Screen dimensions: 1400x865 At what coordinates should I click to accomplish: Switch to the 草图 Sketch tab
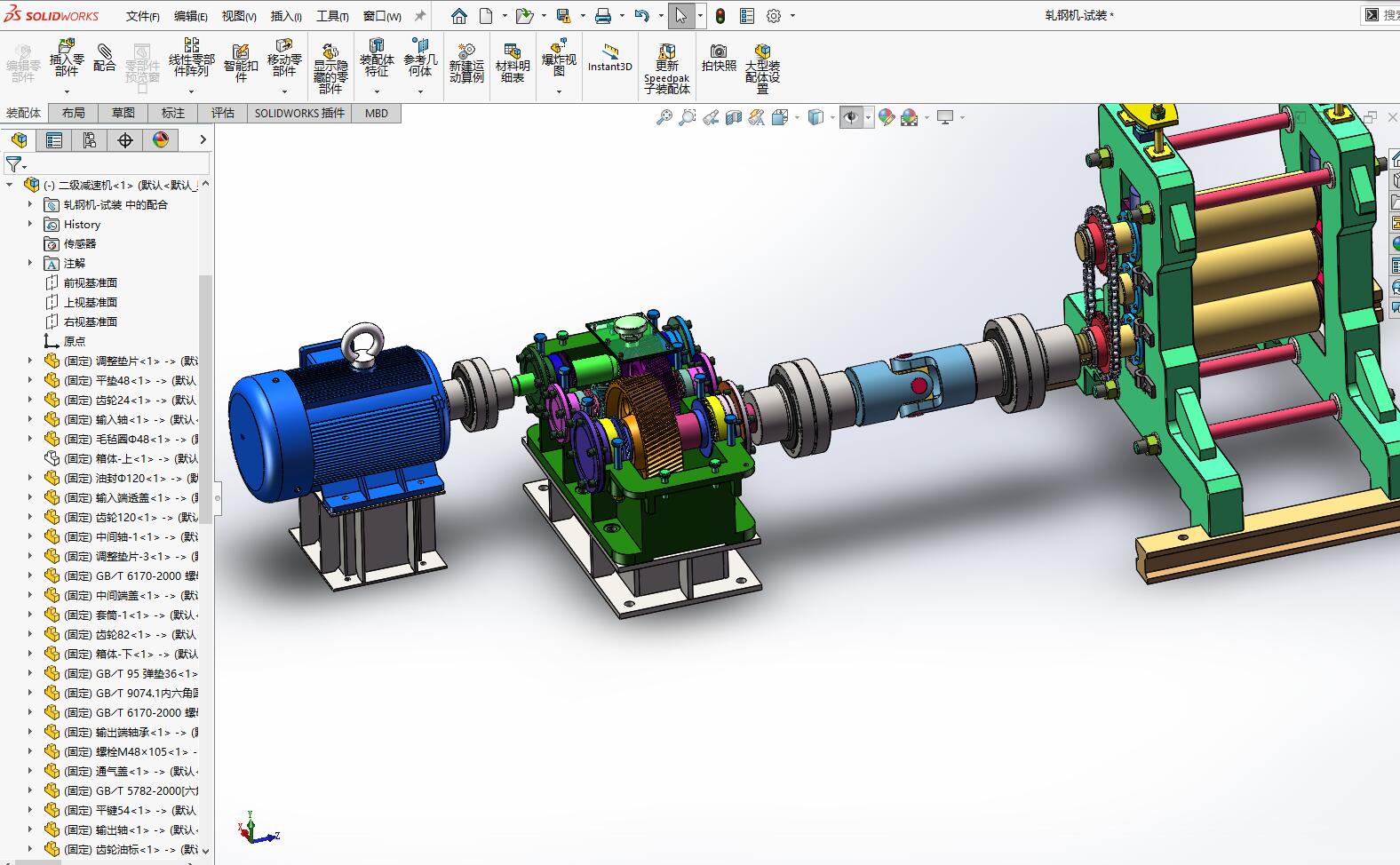[123, 113]
